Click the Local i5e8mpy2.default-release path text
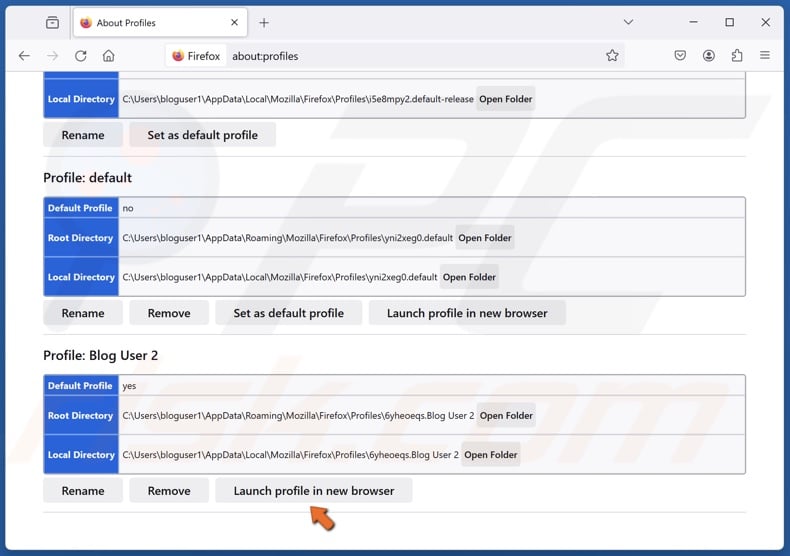Screen dimensions: 790x556 298,99
